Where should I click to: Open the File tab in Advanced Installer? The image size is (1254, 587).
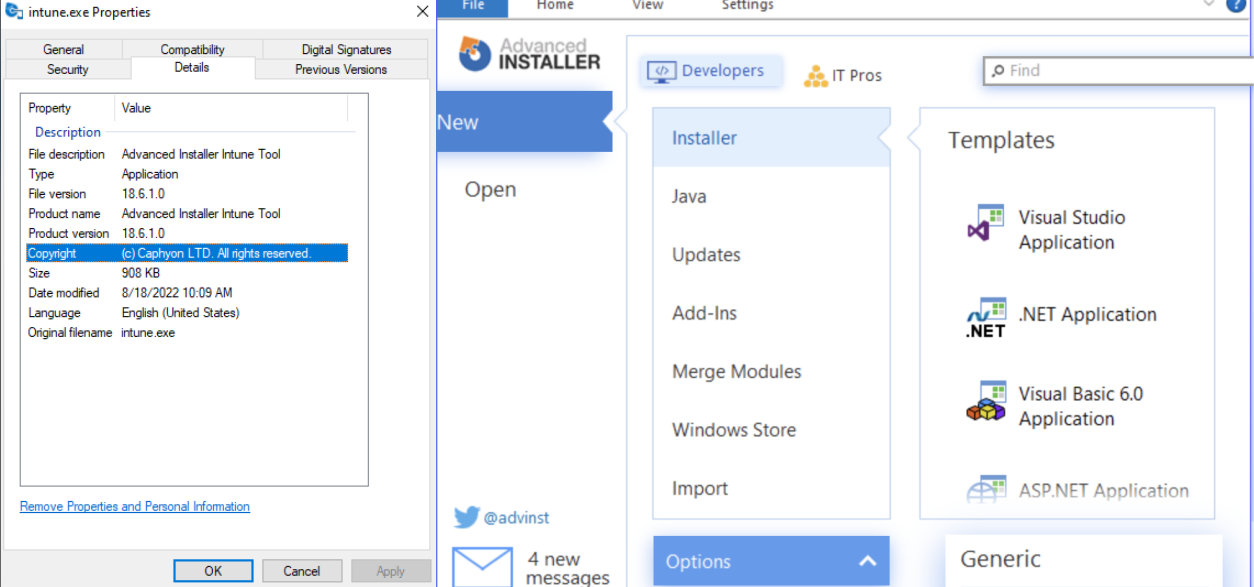click(x=473, y=6)
